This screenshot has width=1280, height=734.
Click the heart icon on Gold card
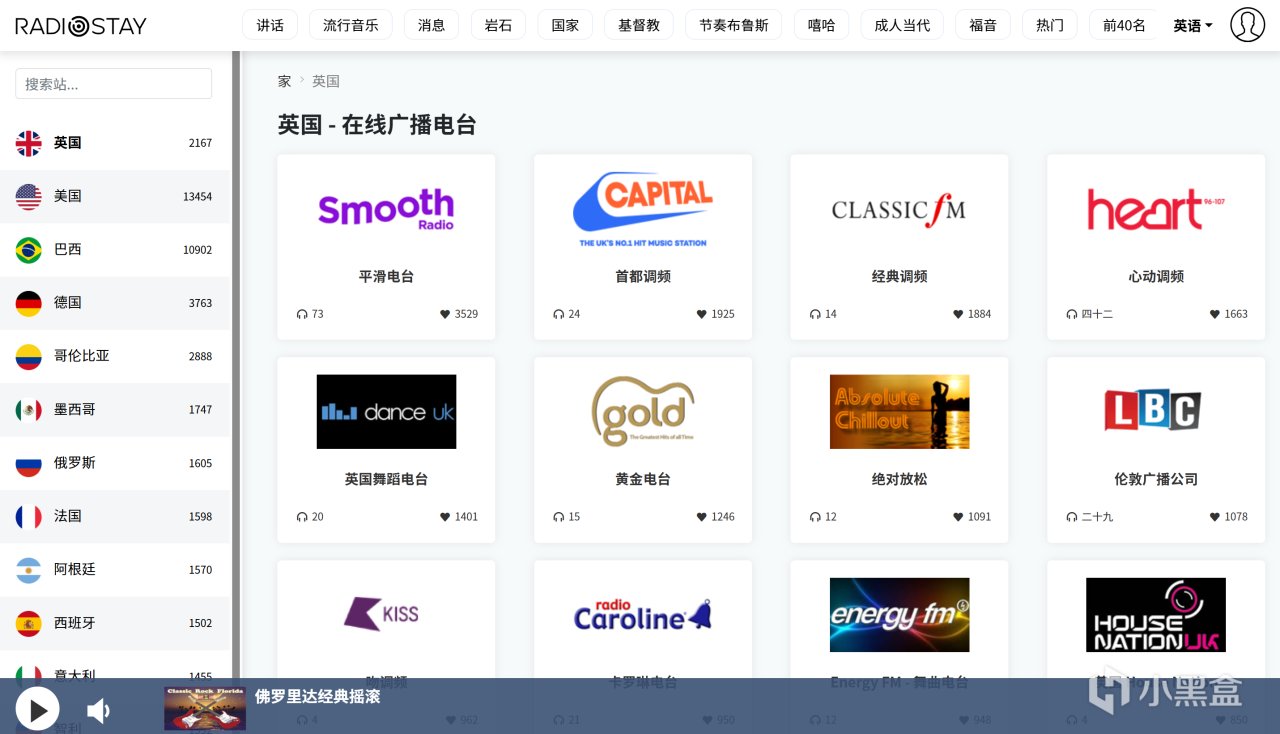tap(702, 517)
